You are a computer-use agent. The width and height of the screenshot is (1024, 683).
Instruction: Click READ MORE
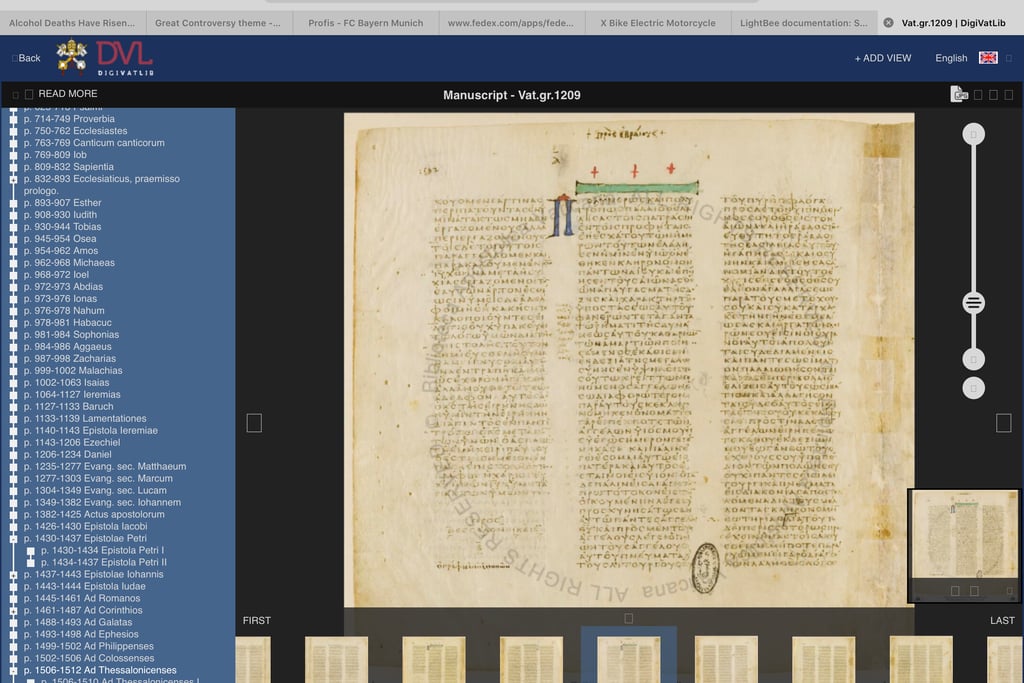tap(68, 94)
